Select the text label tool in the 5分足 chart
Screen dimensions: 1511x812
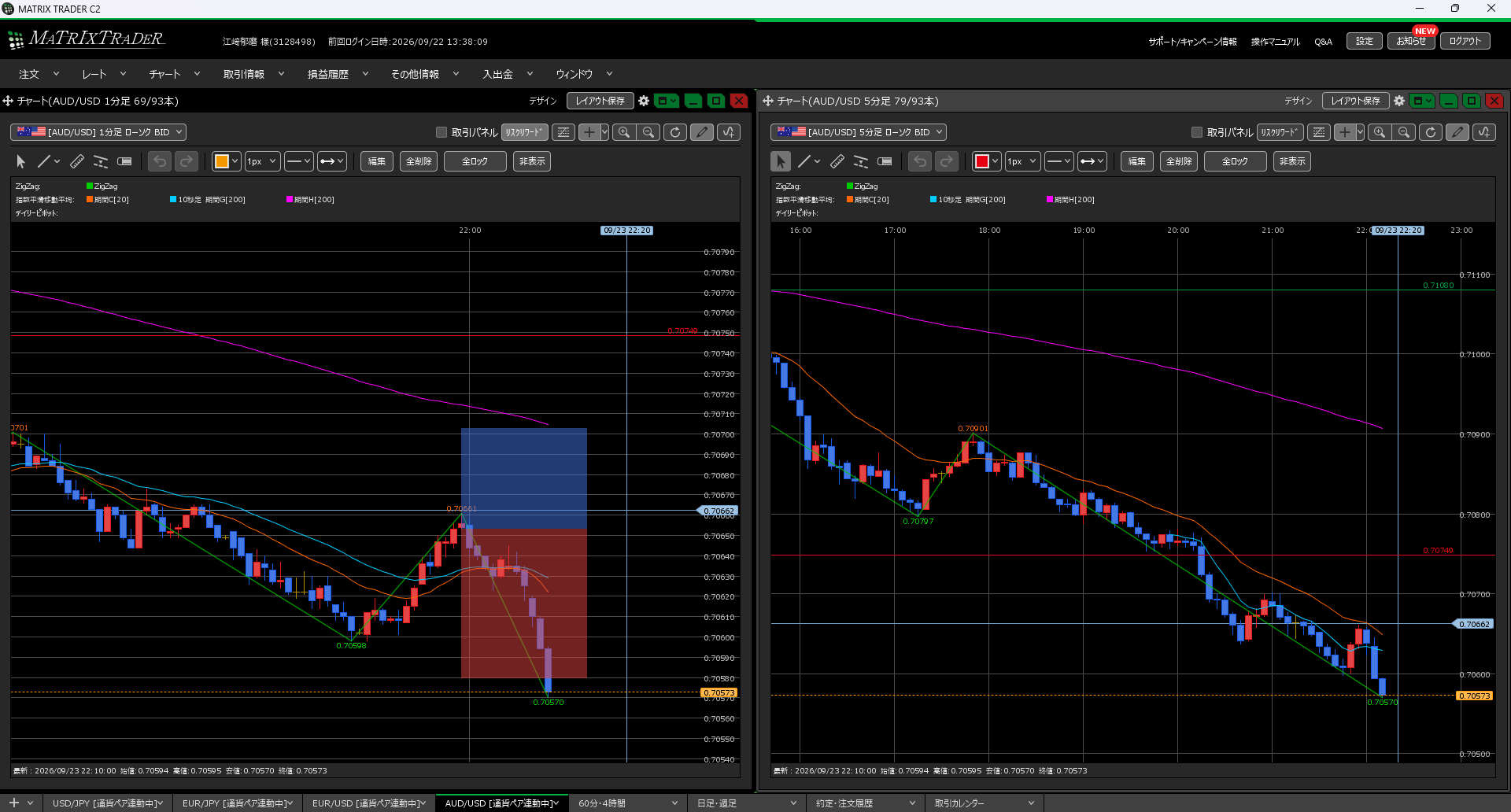pos(885,161)
